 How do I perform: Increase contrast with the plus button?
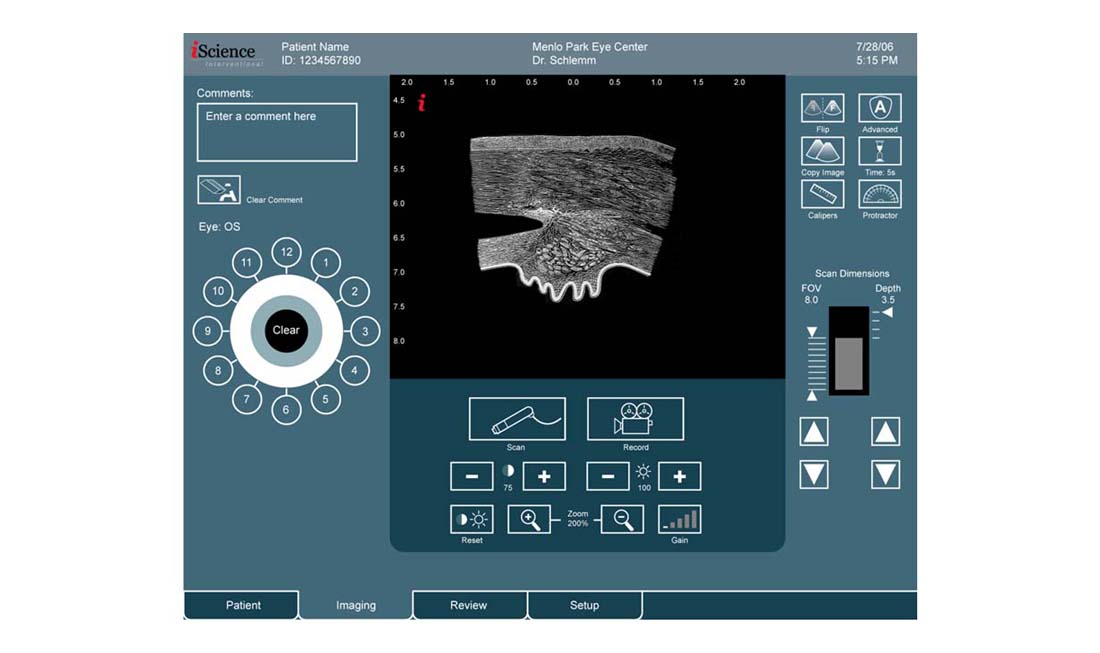pyautogui.click(x=544, y=477)
